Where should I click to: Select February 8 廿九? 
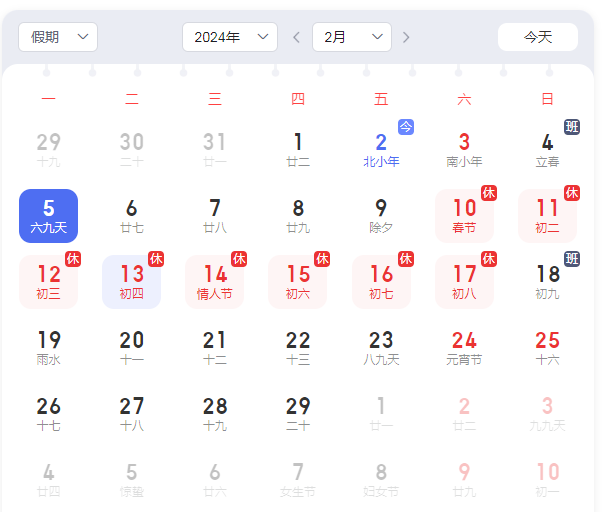pyautogui.click(x=298, y=216)
